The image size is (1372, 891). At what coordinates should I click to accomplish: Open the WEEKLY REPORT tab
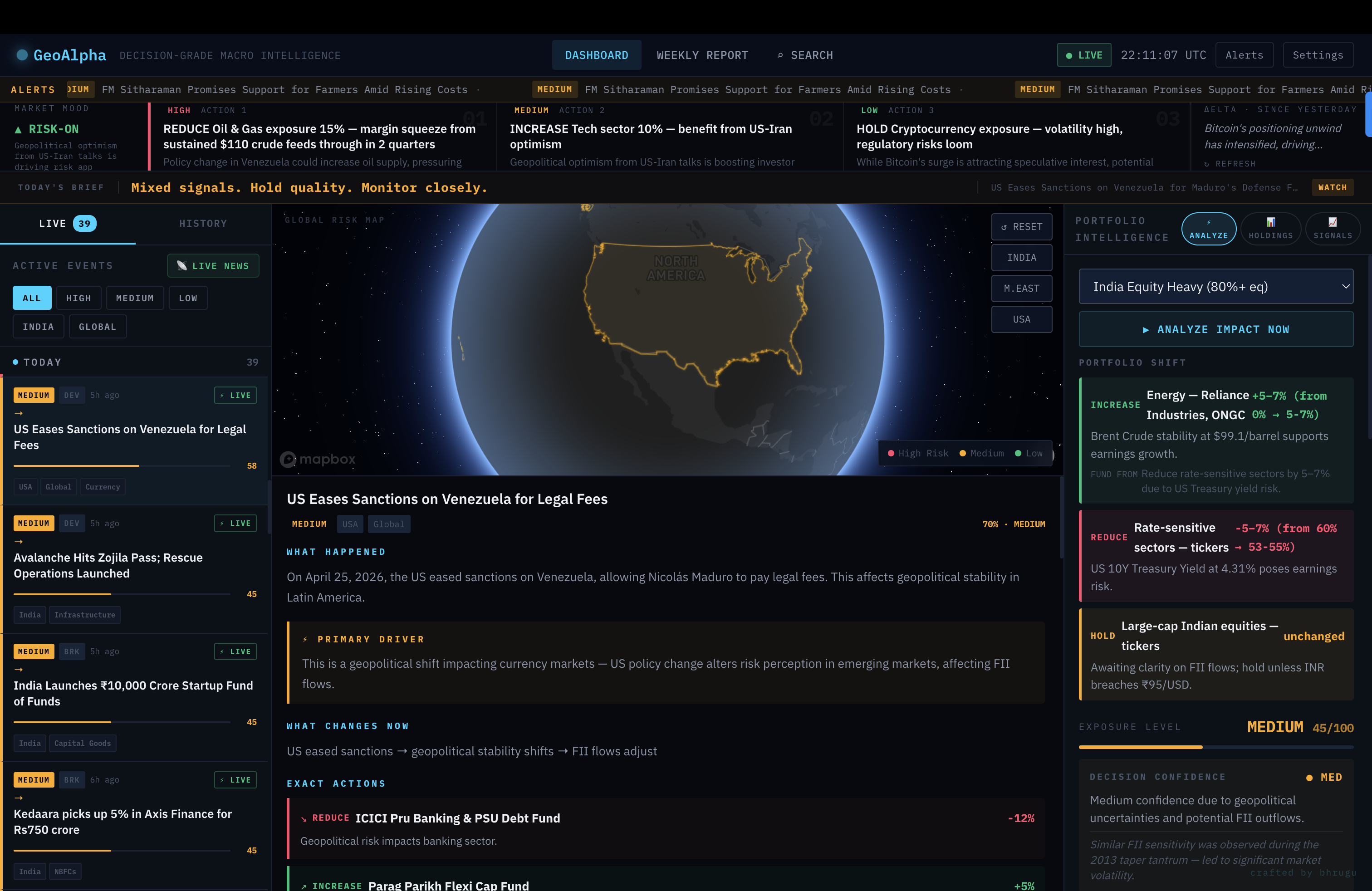(x=701, y=55)
